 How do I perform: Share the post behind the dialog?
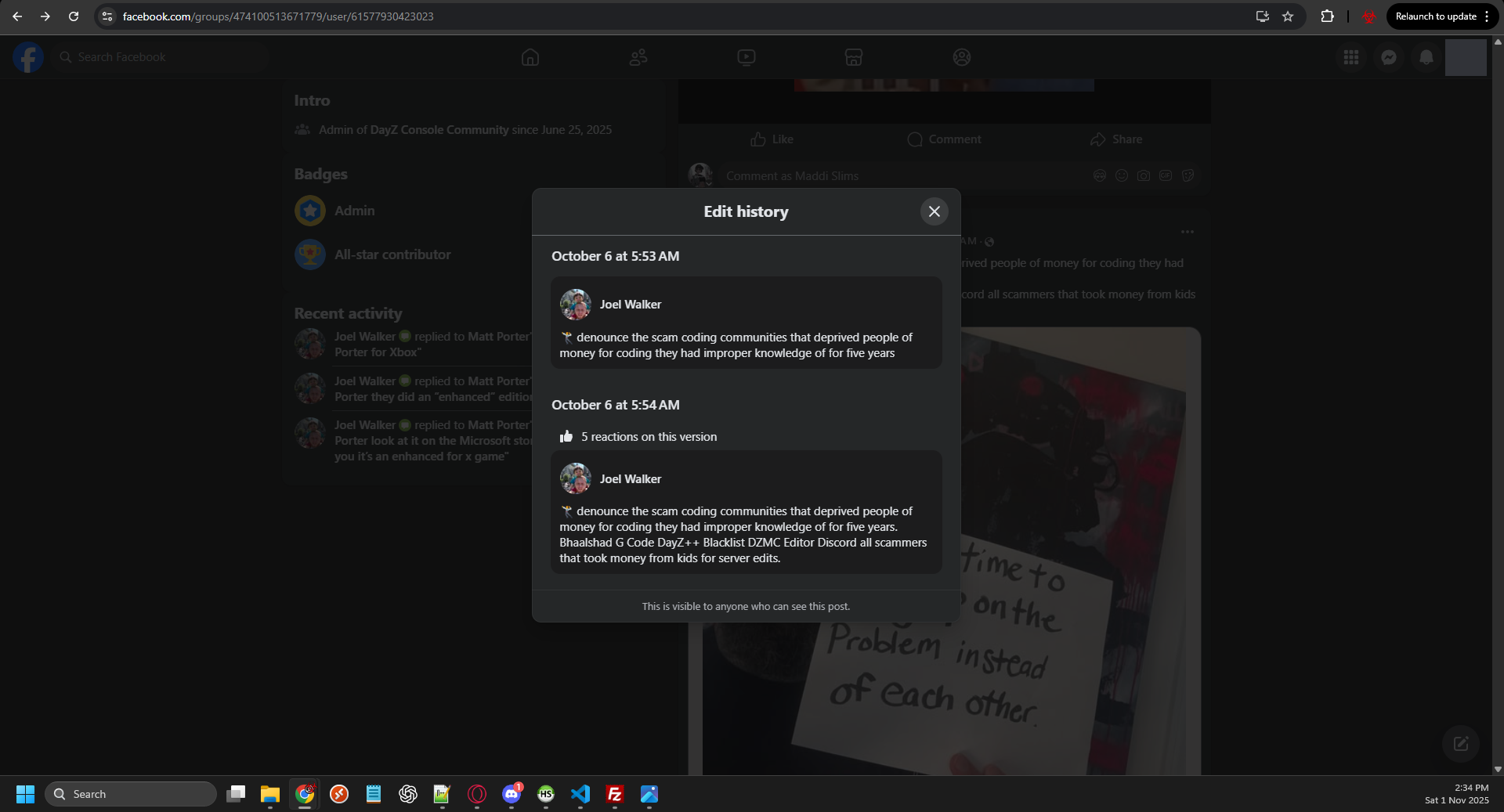(1116, 139)
